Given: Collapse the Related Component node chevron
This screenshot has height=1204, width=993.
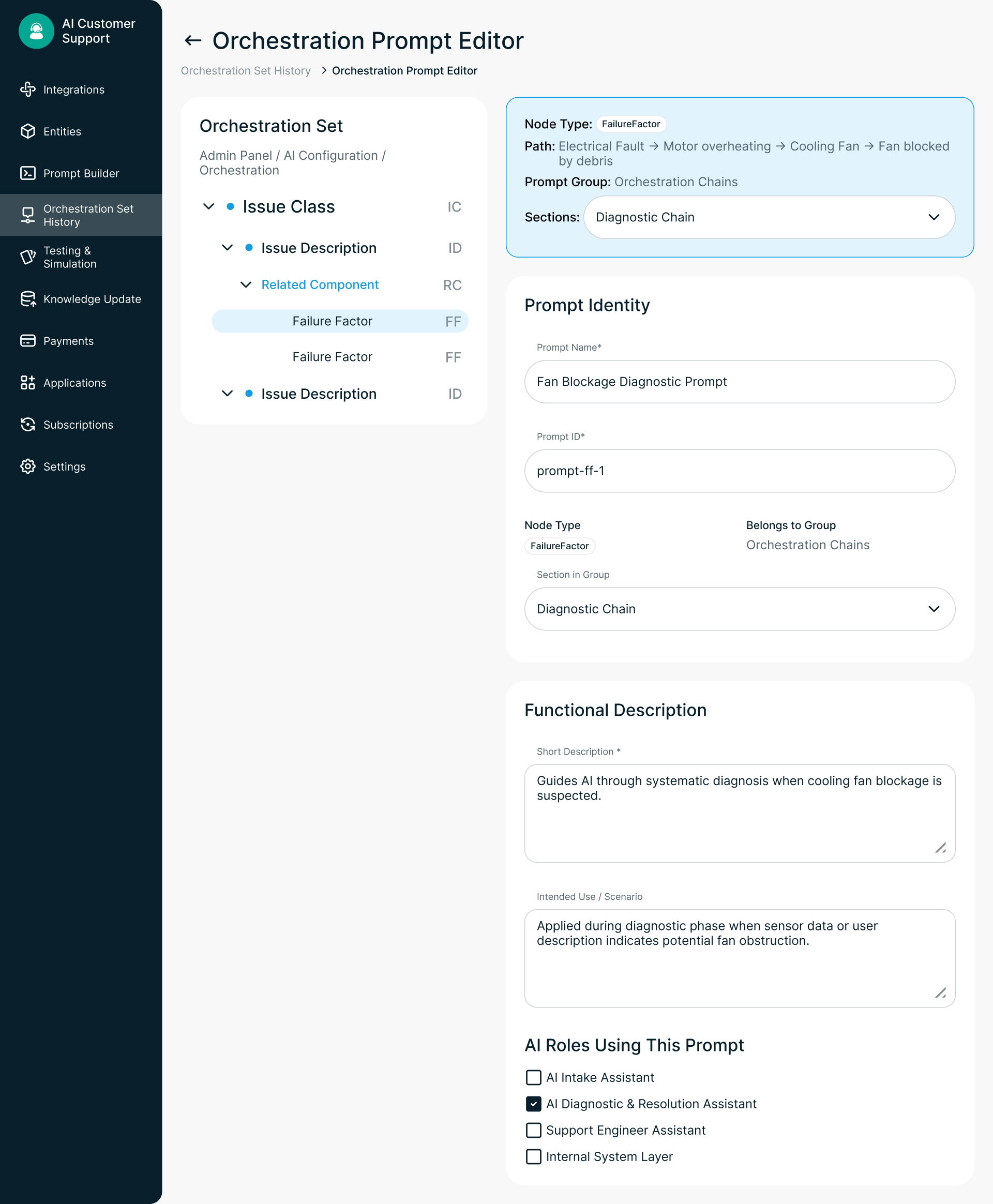Looking at the screenshot, I should pyautogui.click(x=245, y=284).
